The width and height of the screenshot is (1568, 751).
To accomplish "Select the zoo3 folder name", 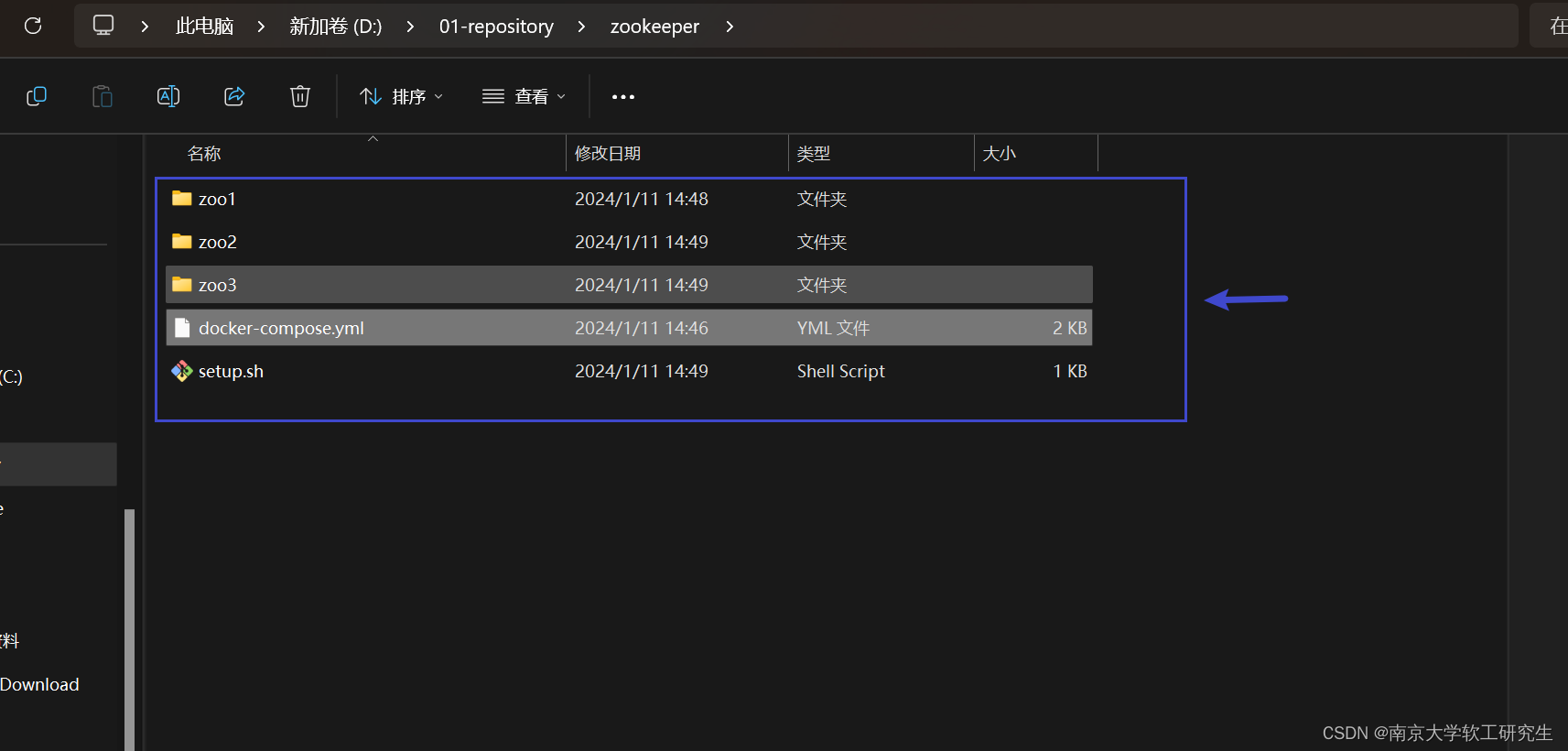I will tap(218, 285).
